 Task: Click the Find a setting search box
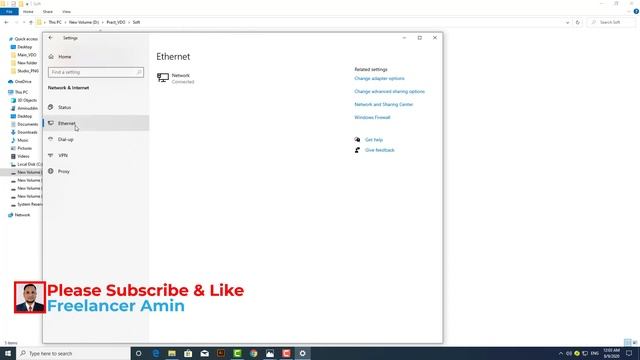(x=96, y=72)
